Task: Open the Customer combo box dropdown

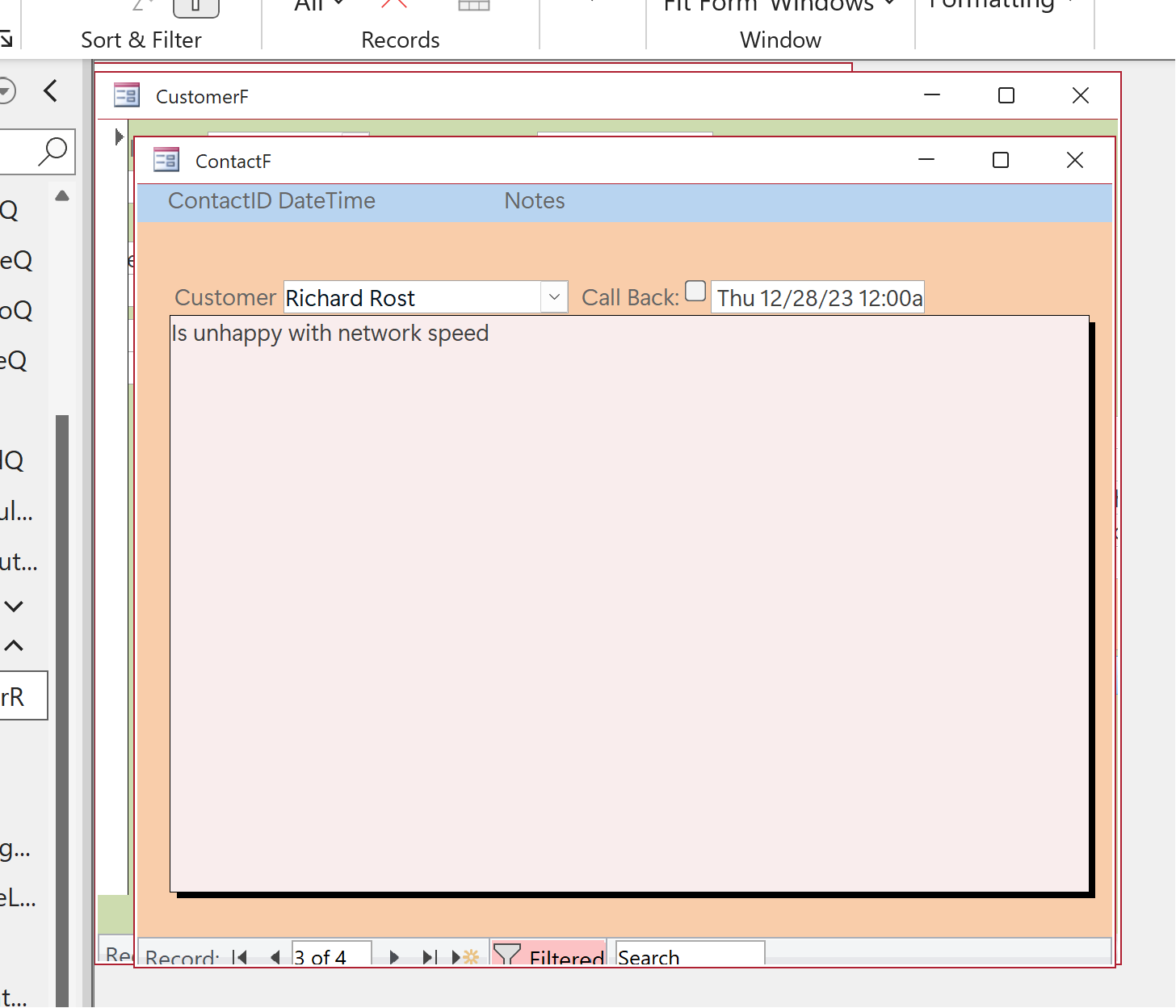Action: (554, 297)
